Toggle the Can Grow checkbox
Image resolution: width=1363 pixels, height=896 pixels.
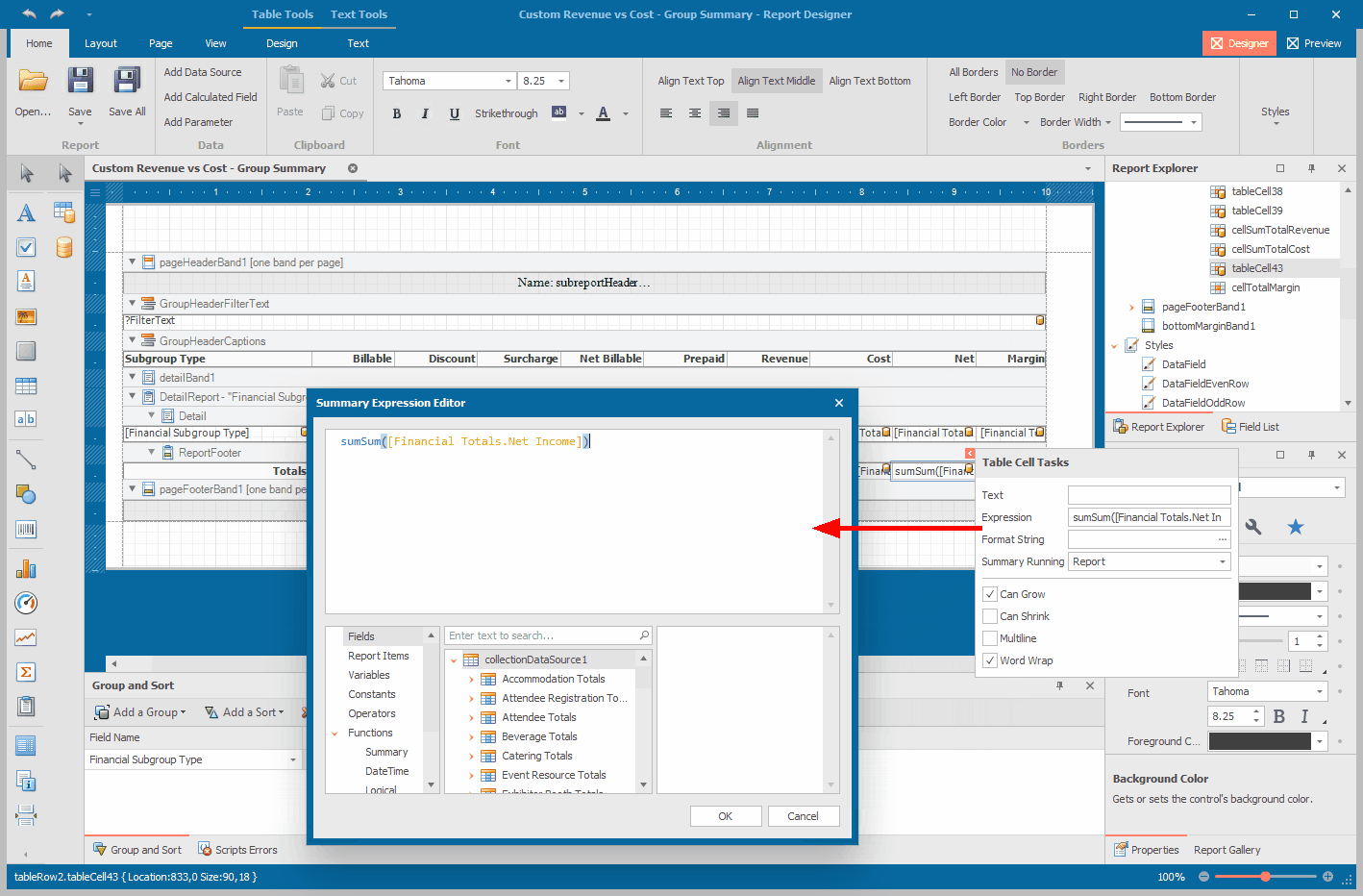coord(990,594)
